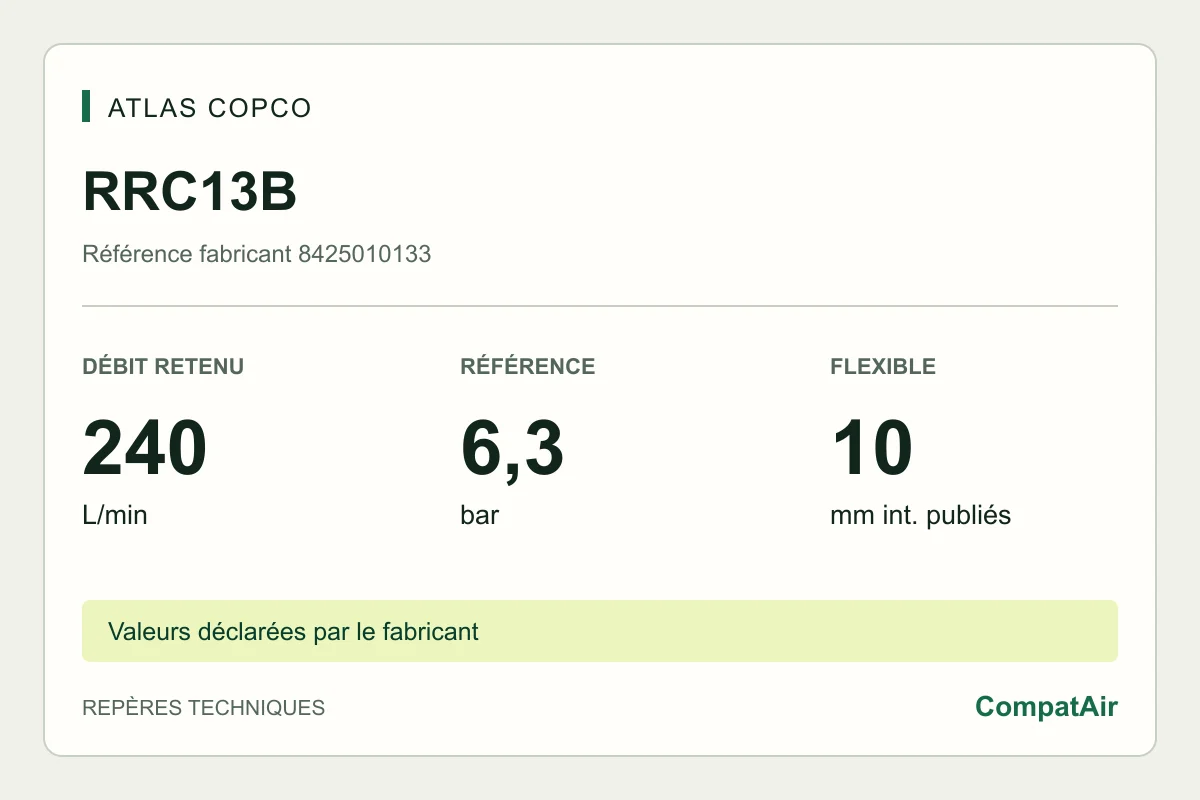The width and height of the screenshot is (1200, 800).
Task: Select the 6,3 pressure value
Action: pyautogui.click(x=512, y=450)
